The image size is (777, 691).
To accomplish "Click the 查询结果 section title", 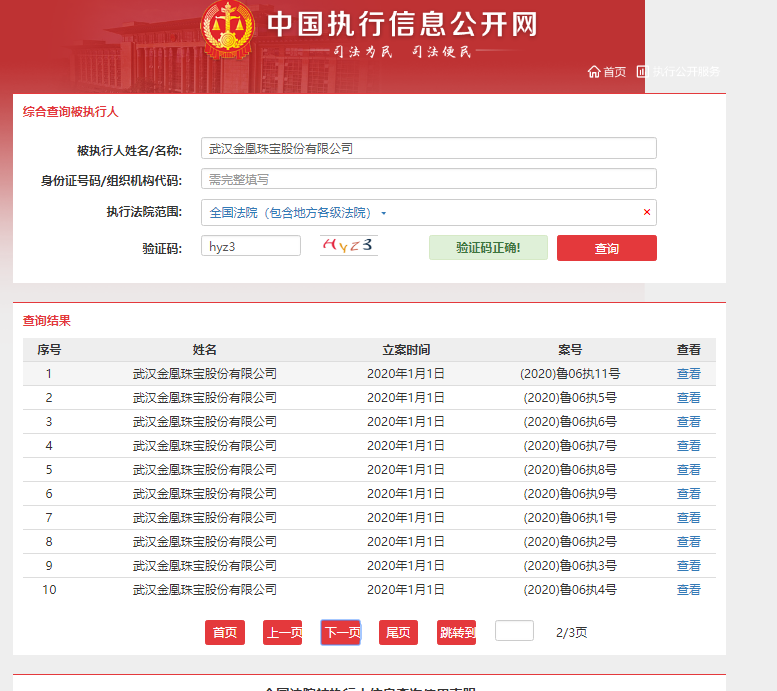I will click(x=47, y=321).
